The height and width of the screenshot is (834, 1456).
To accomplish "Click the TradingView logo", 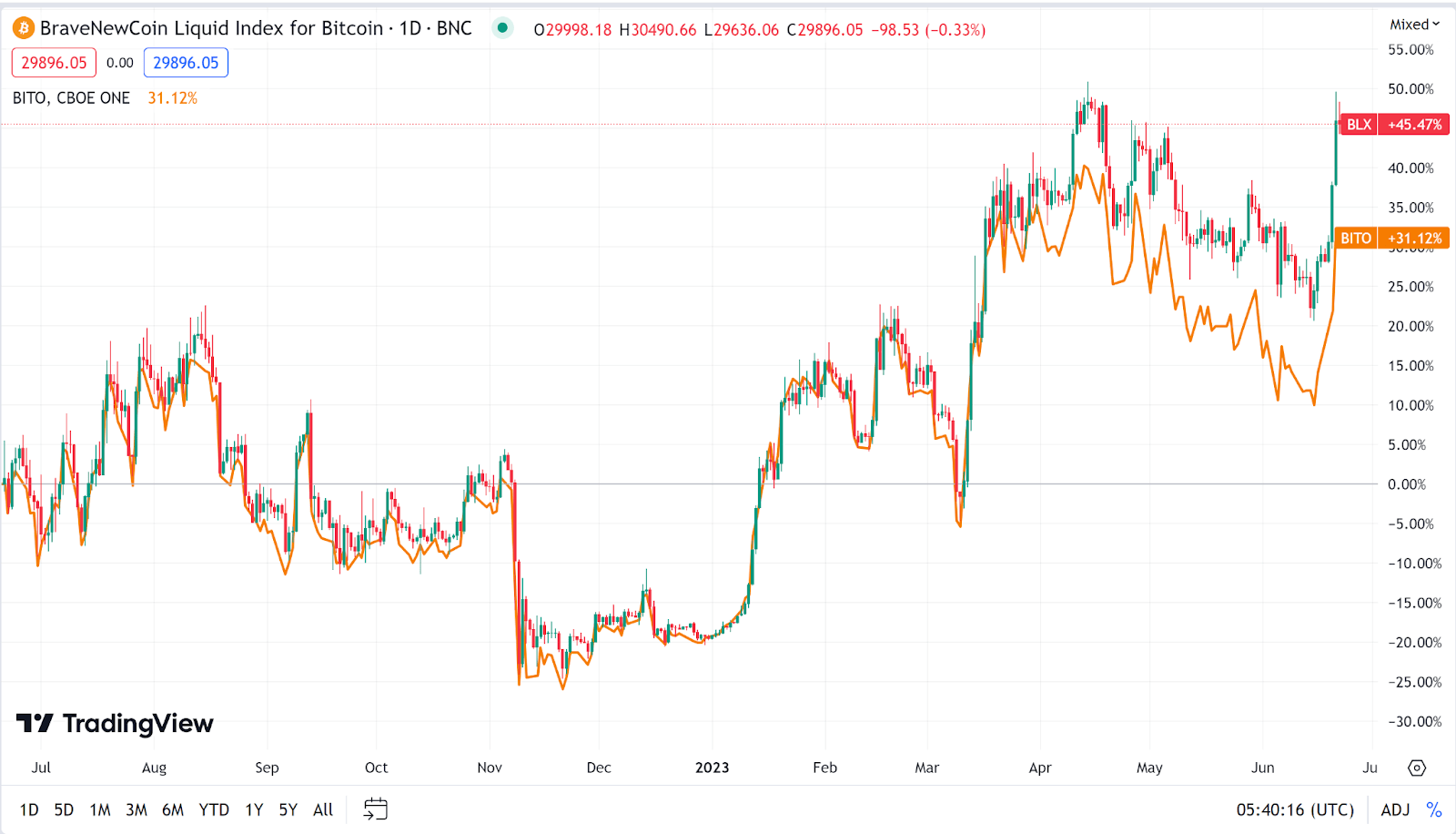I will click(115, 723).
